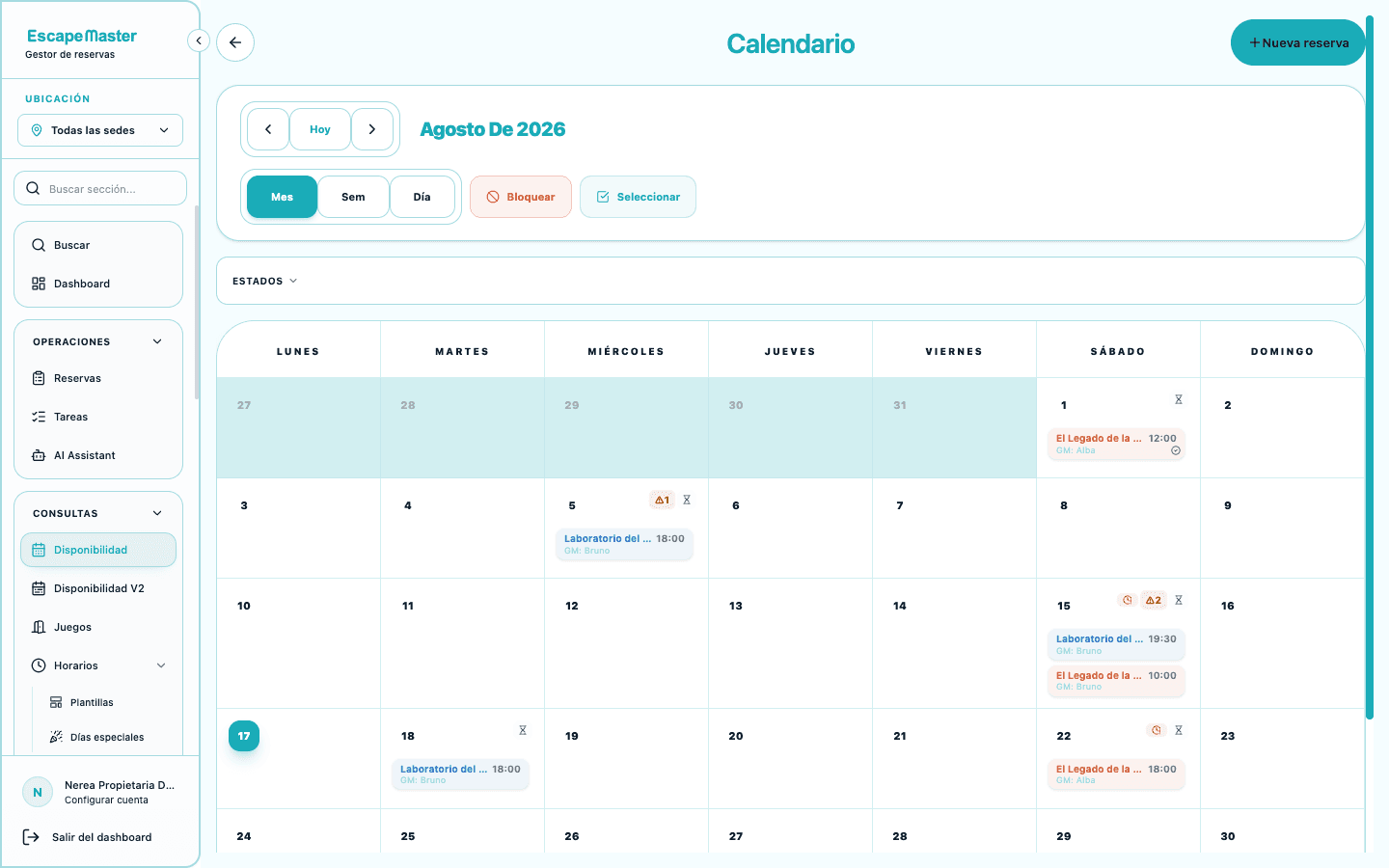Open AI Assistant in the sidebar
Image resolution: width=1389 pixels, height=868 pixels.
click(x=98, y=455)
